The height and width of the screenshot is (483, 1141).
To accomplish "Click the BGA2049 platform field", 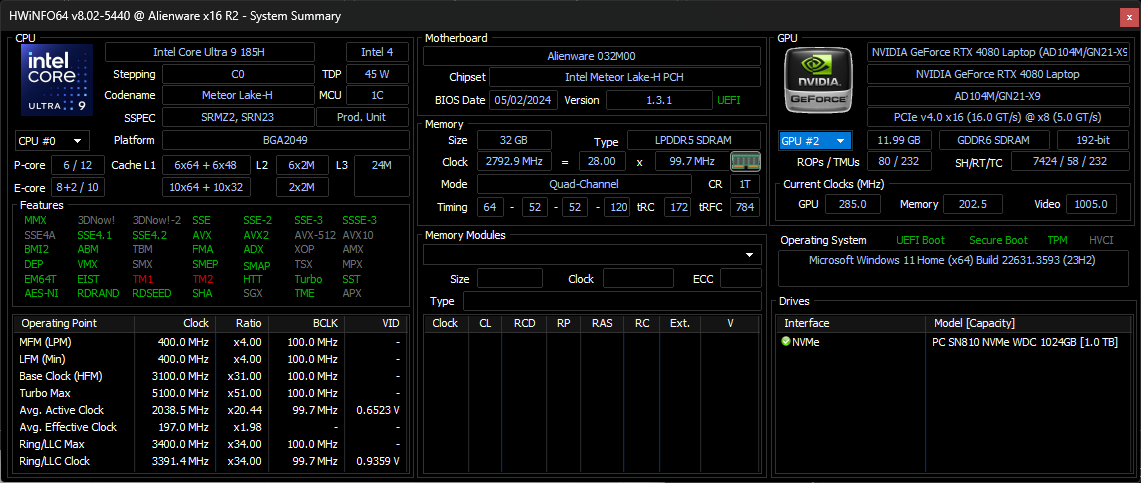I will pos(285,140).
